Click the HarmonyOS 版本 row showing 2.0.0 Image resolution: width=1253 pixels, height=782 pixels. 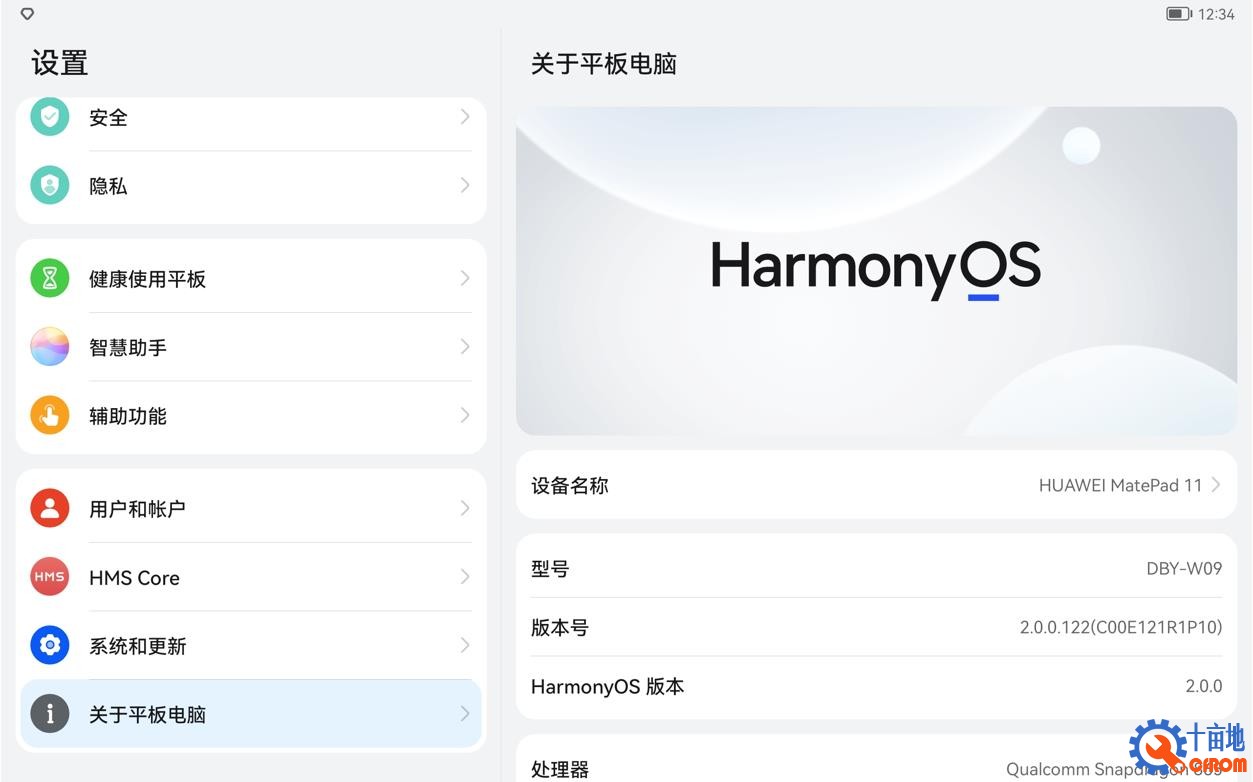pyautogui.click(x=875, y=686)
